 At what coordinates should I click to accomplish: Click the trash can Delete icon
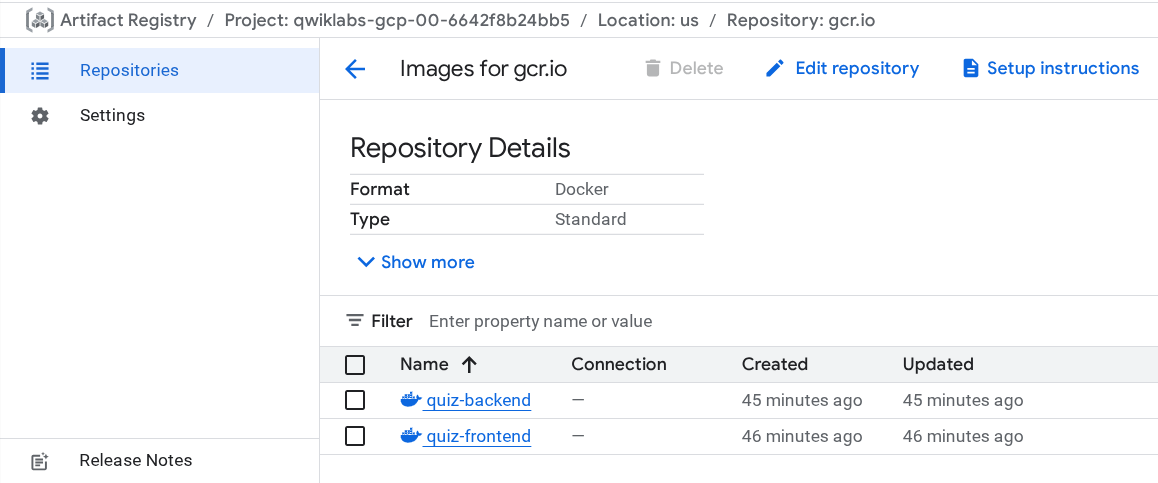[x=652, y=69]
